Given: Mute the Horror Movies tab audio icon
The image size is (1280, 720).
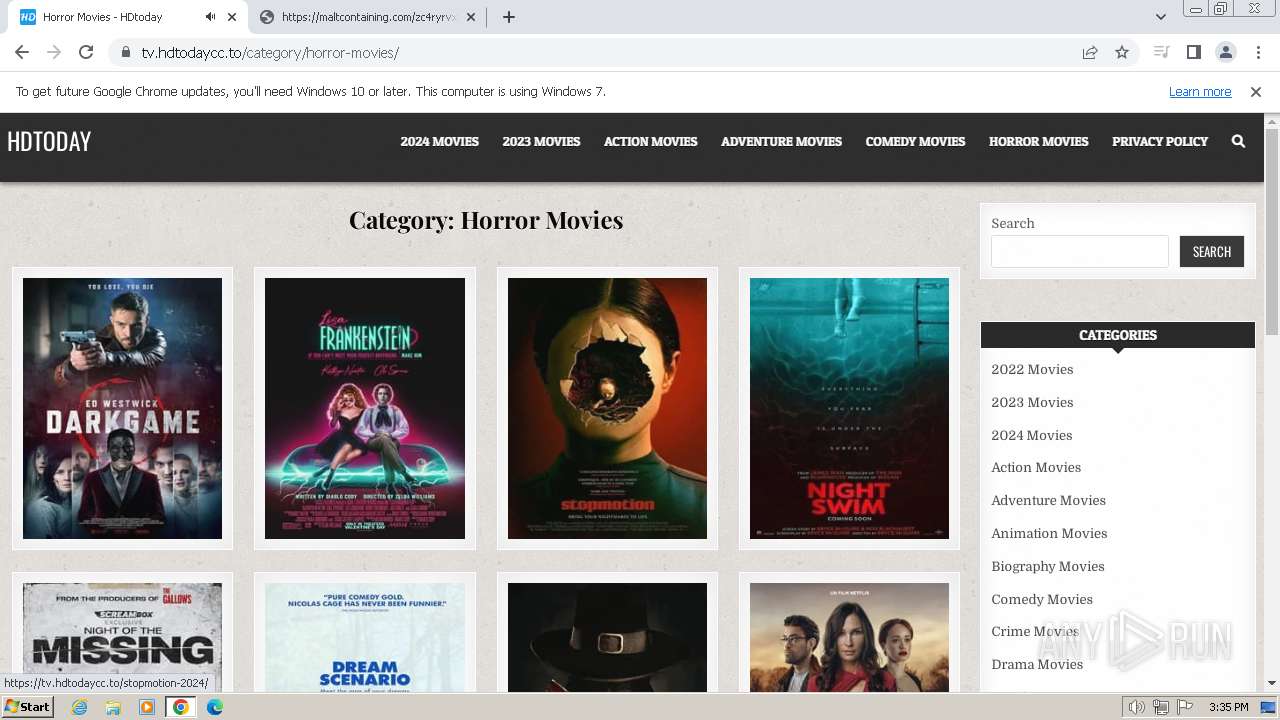Looking at the screenshot, I should point(210,17).
